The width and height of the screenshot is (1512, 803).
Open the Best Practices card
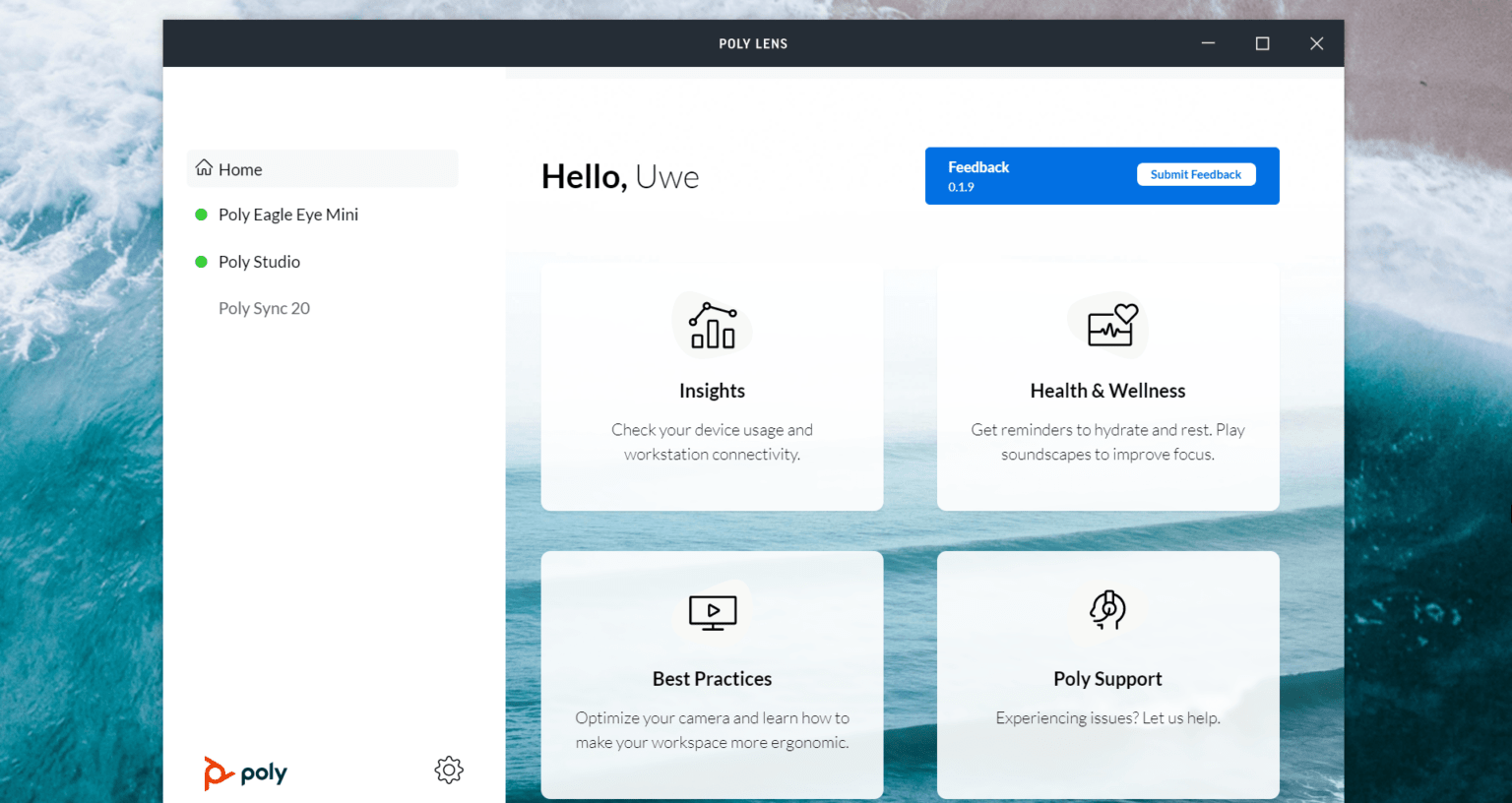(712, 674)
